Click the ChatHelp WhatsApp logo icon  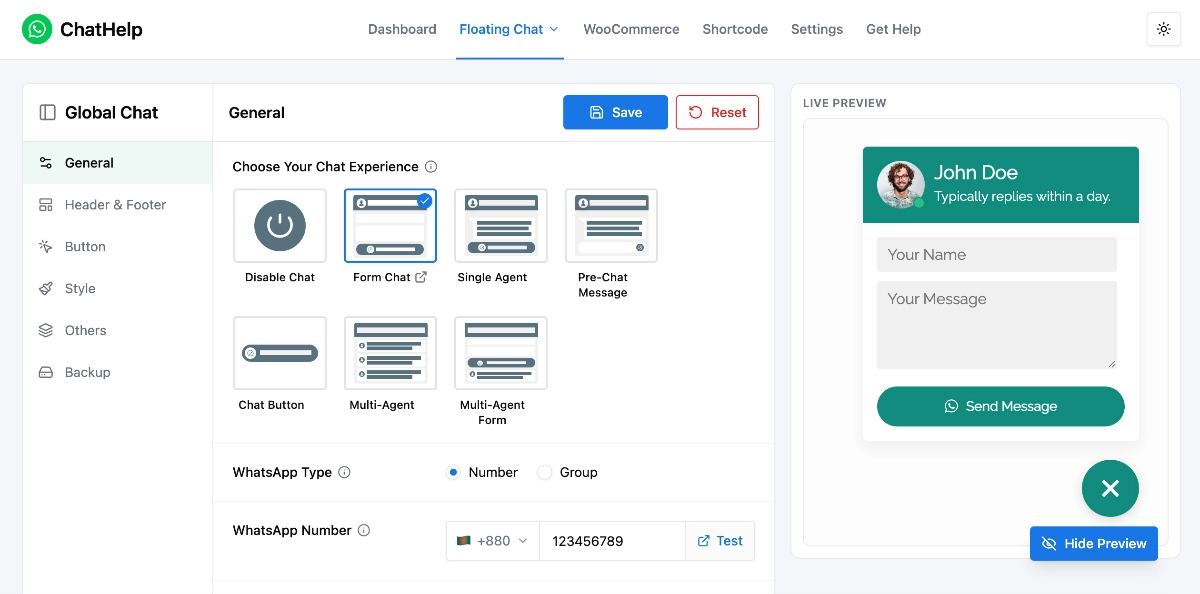[x=37, y=29]
